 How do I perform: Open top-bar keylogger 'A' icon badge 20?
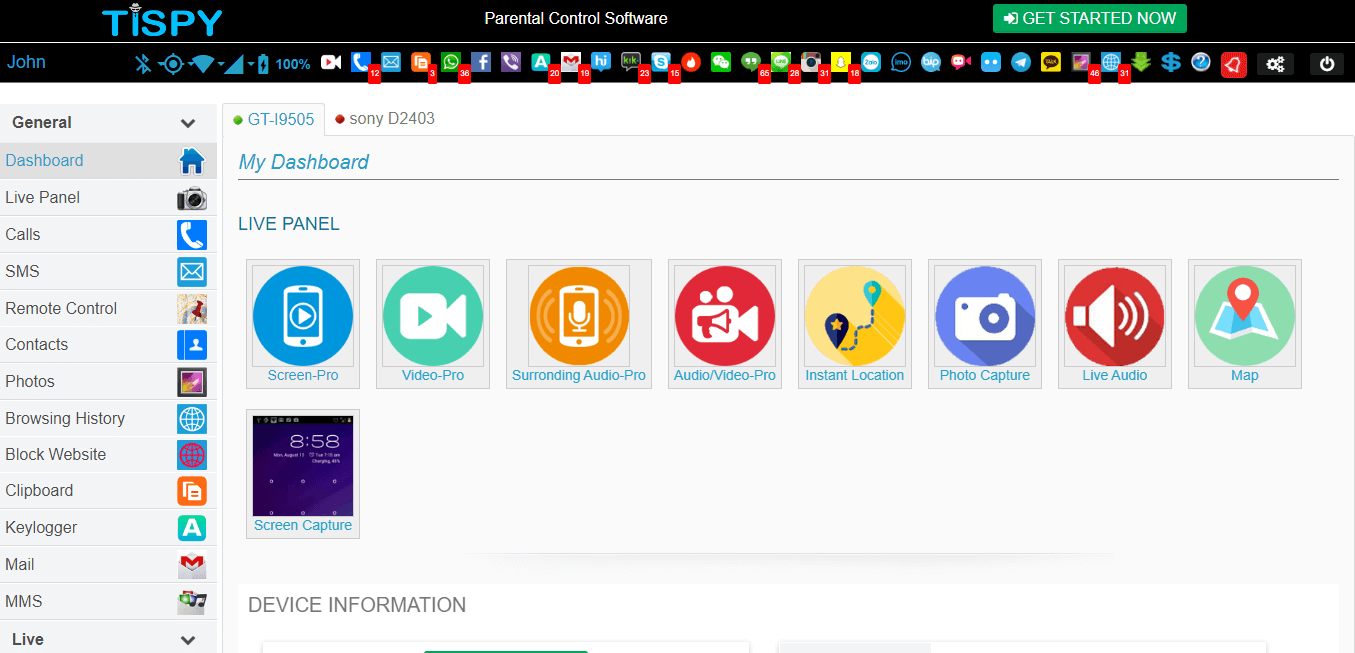click(x=541, y=62)
